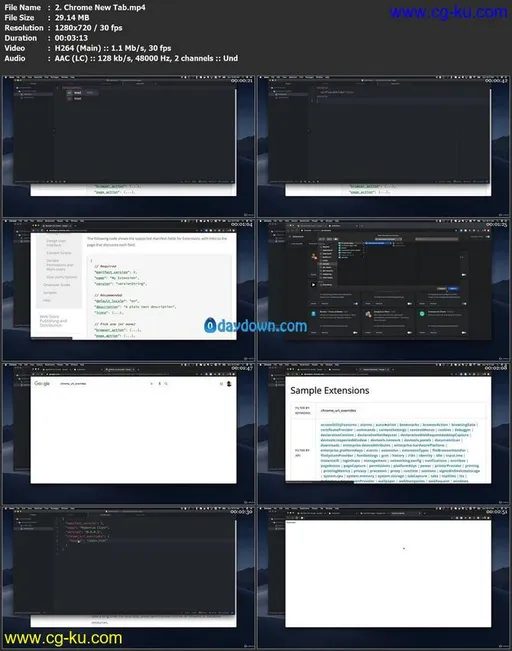Click the '// Required' comment in manifest code

(x=105, y=266)
